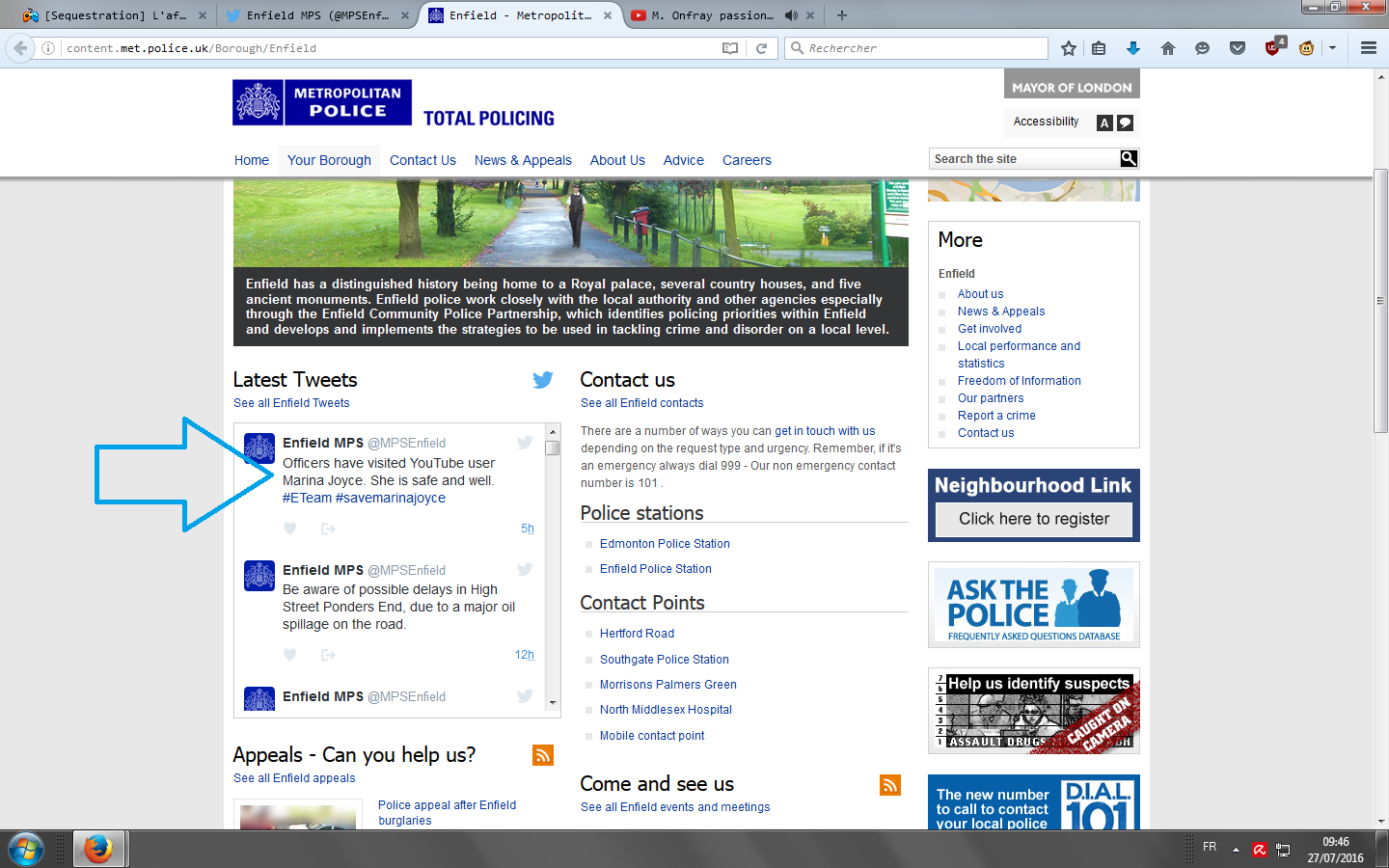Click the address bar URL
1389x868 pixels.
(x=191, y=48)
